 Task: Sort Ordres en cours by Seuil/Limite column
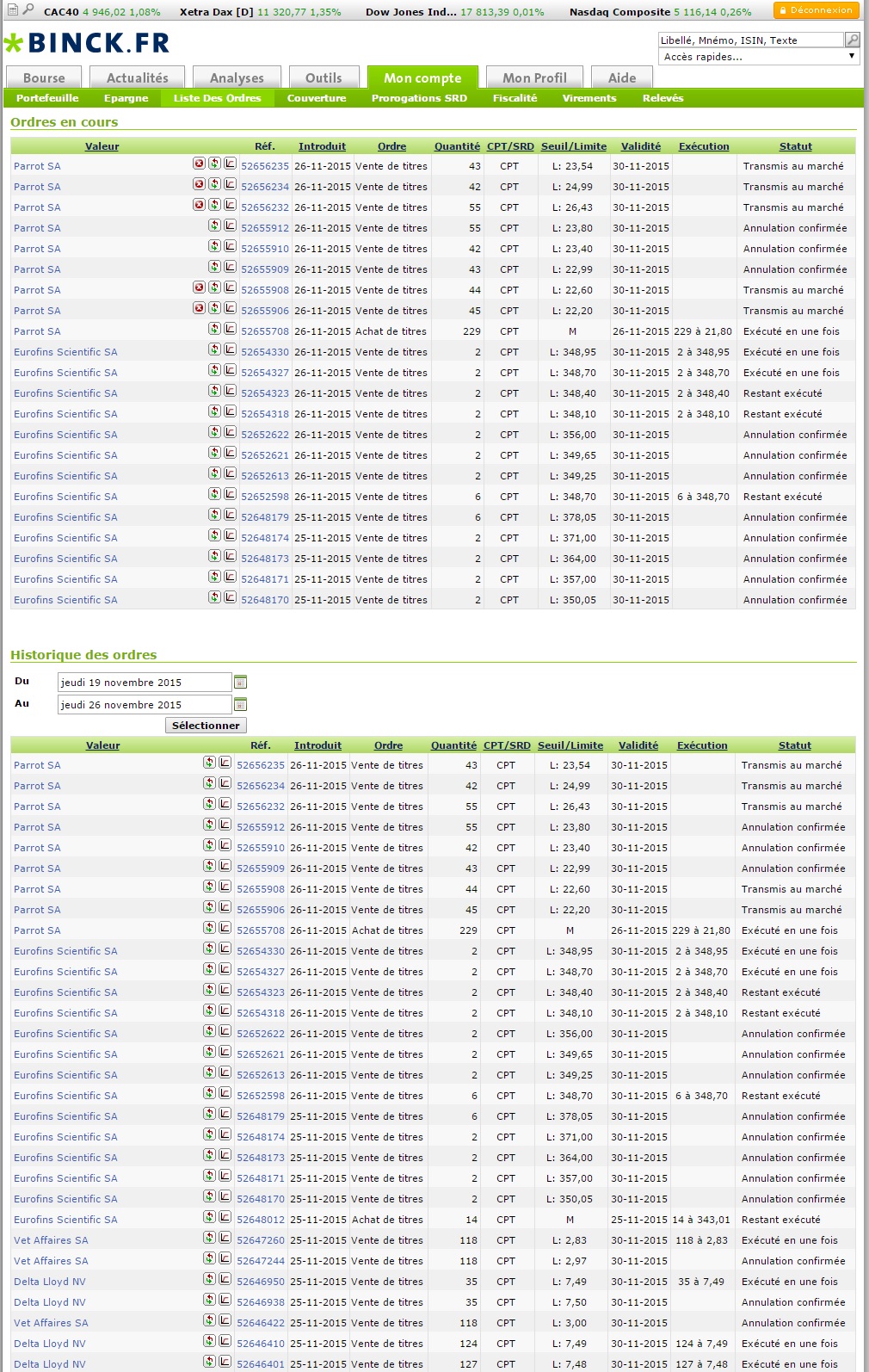tap(572, 146)
